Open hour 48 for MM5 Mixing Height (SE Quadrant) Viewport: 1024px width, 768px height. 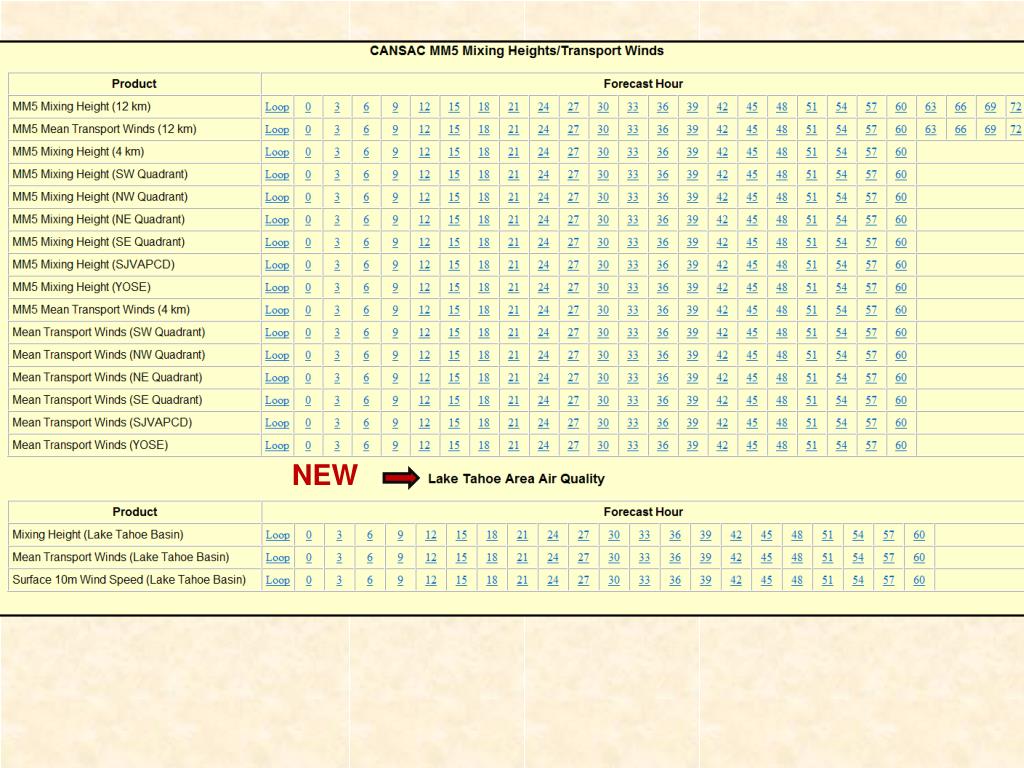782,242
